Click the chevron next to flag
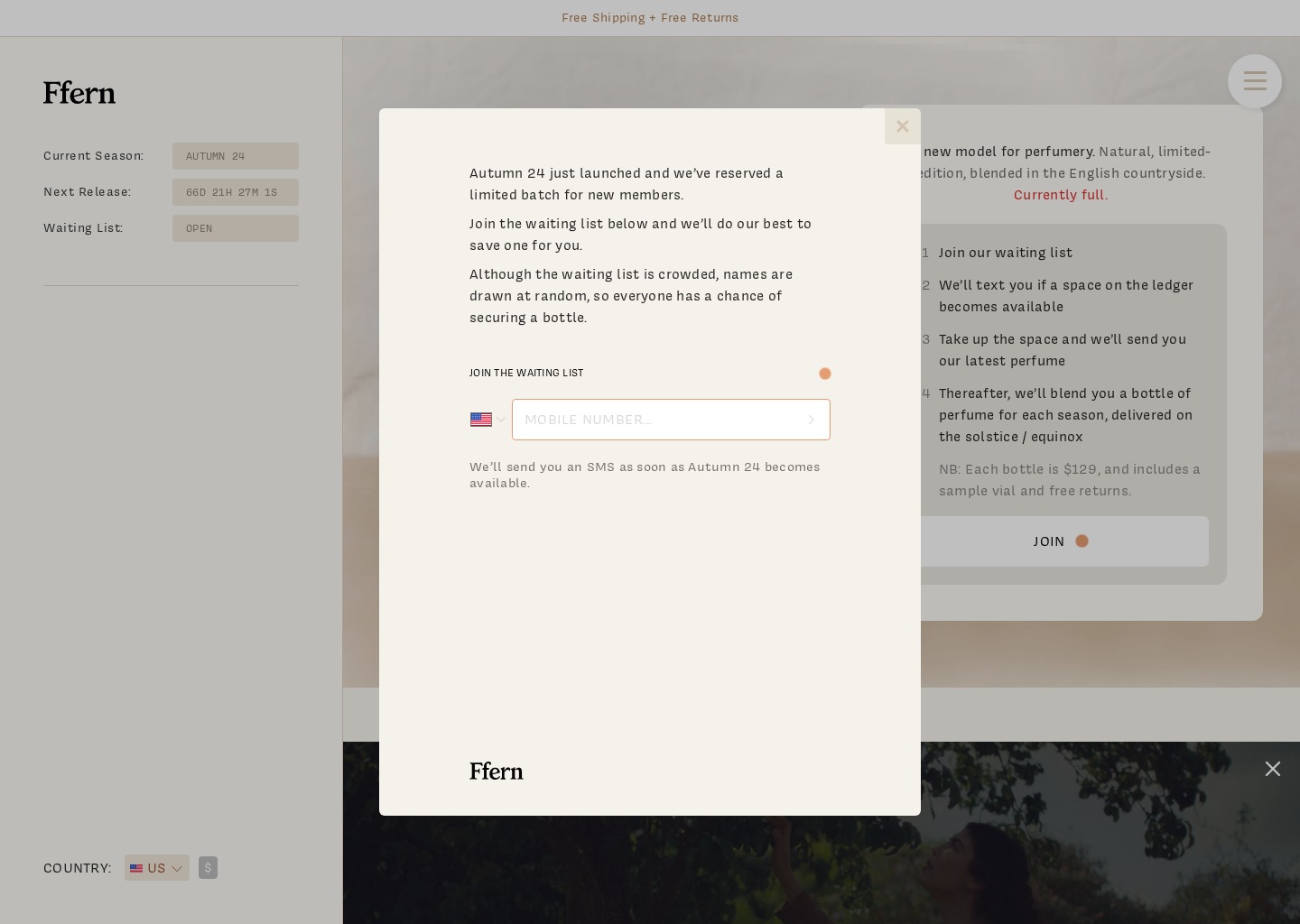The width and height of the screenshot is (1300, 924). 500,420
